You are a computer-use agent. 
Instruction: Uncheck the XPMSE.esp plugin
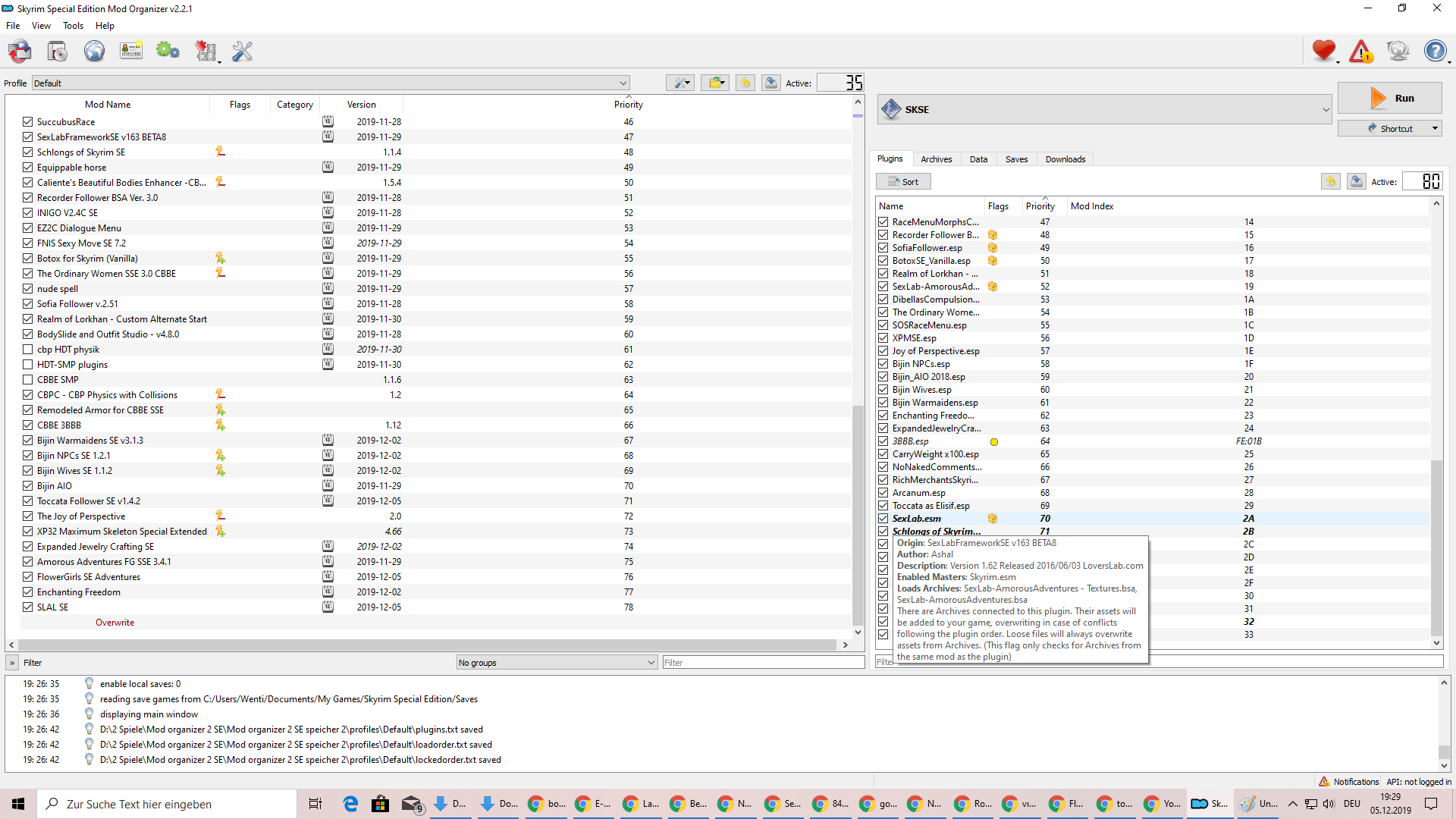tap(883, 338)
